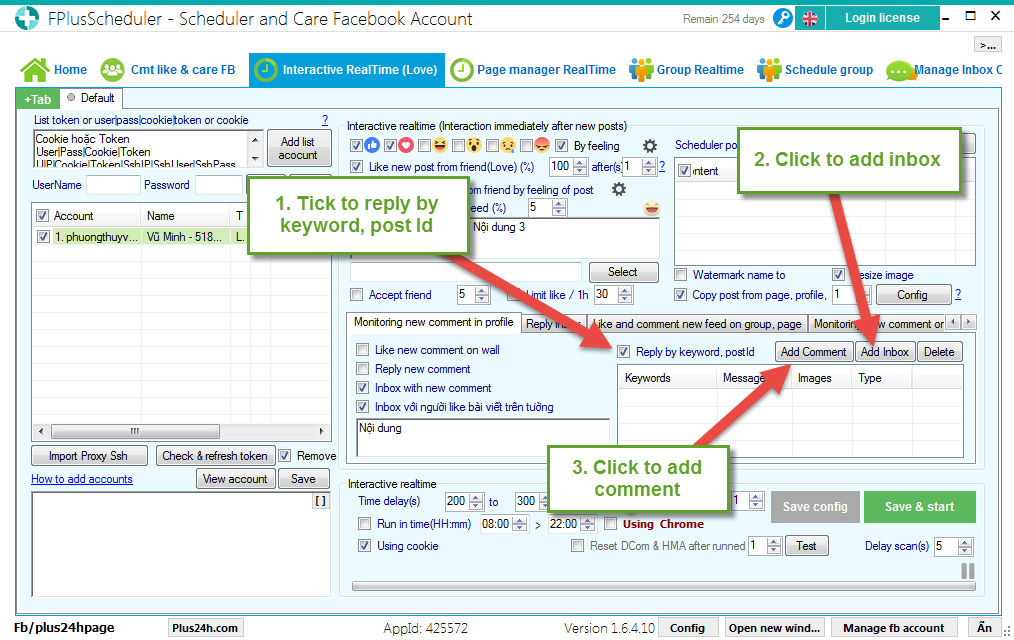Image resolution: width=1014 pixels, height=640 pixels.
Task: Click the 'Nội dung' text box under Inbox options
Action: (483, 438)
